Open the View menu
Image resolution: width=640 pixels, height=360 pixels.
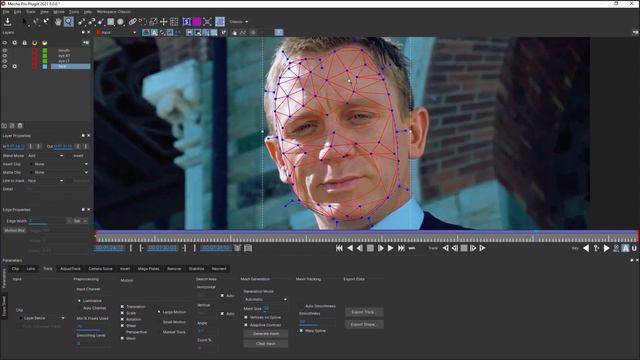tap(44, 12)
